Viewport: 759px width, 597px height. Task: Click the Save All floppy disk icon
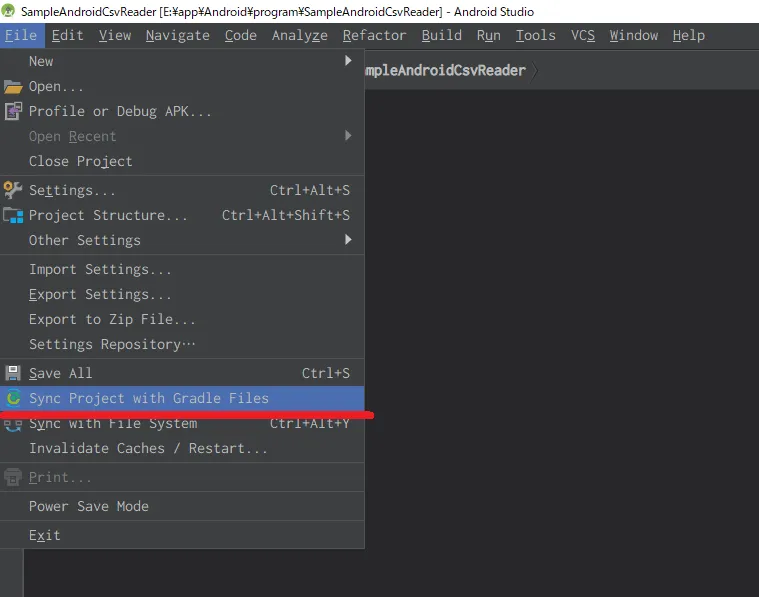[x=13, y=373]
